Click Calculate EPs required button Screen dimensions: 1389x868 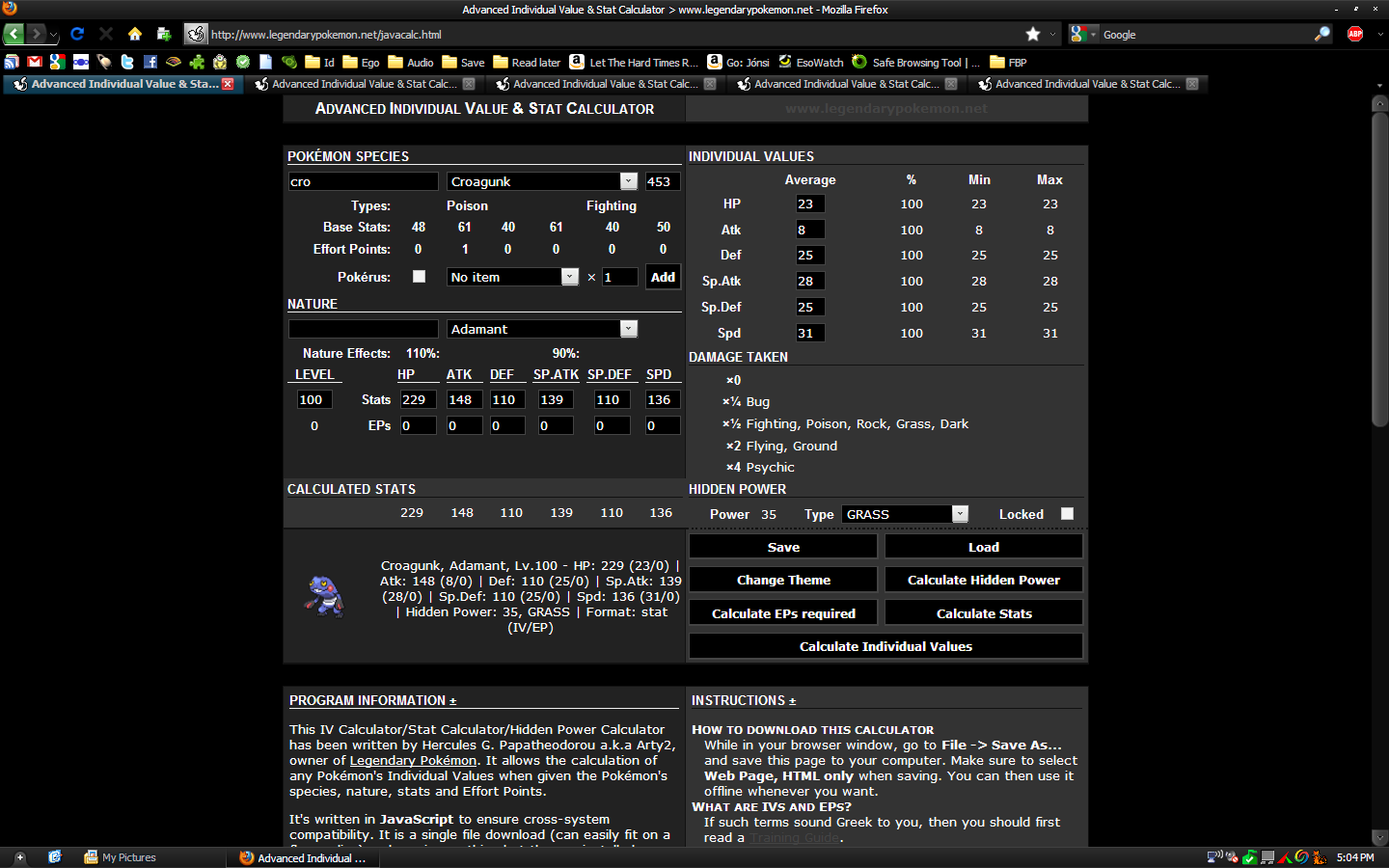click(x=783, y=613)
